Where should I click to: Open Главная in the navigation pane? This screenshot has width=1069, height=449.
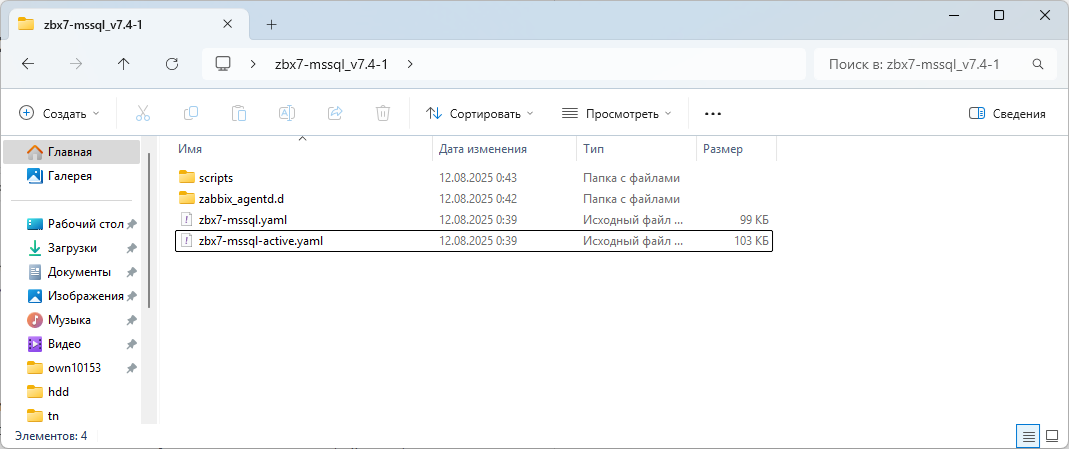pyautogui.click(x=72, y=152)
